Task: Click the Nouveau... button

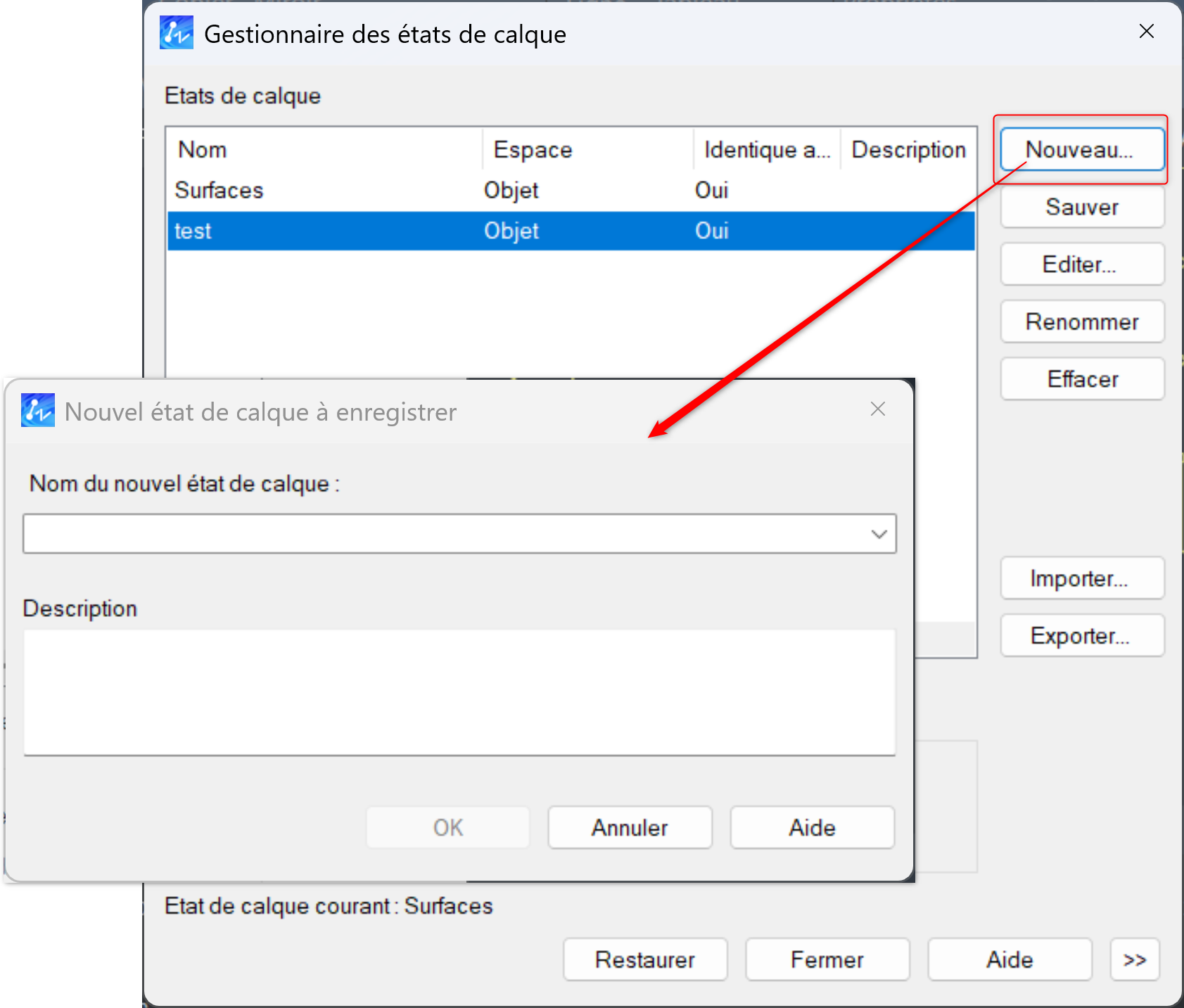Action: tap(1081, 150)
